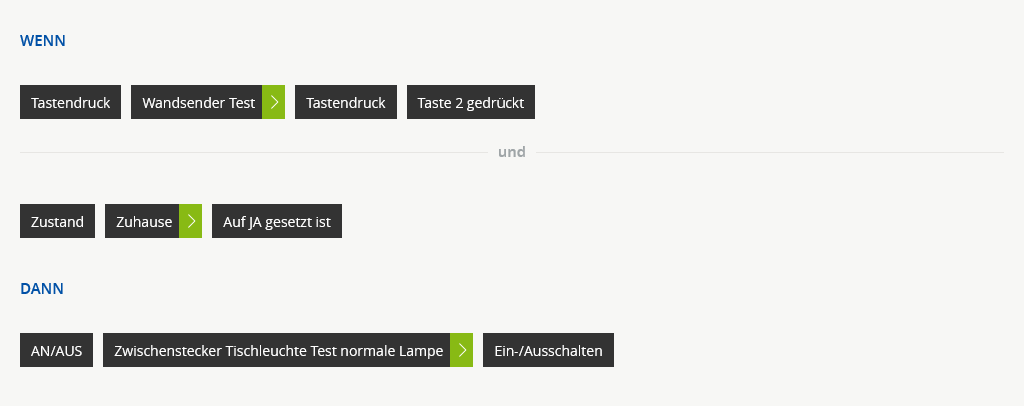
Task: Open the Zuhause state selector
Action: point(143,222)
